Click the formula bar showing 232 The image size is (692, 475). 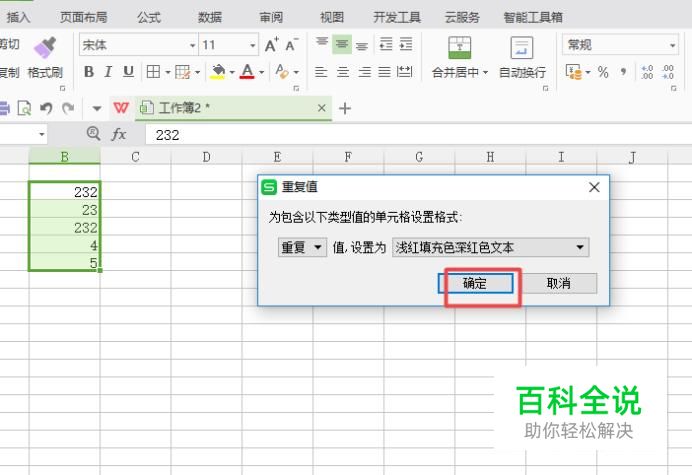[x=418, y=135]
